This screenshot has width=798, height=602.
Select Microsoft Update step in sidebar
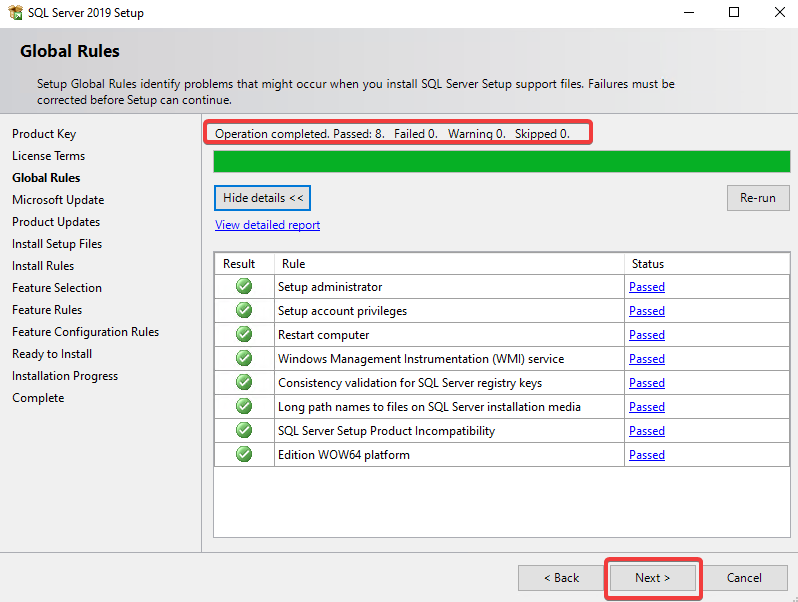click(x=58, y=199)
